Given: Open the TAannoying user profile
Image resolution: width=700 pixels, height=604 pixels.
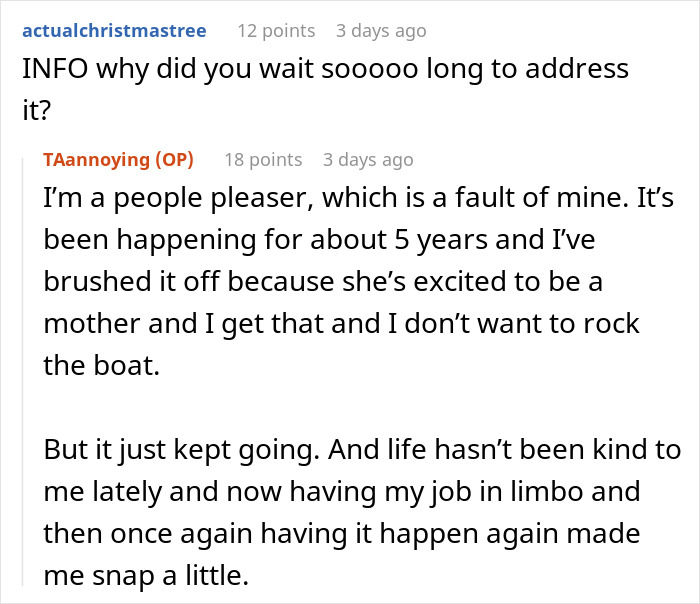Looking at the screenshot, I should tap(98, 159).
